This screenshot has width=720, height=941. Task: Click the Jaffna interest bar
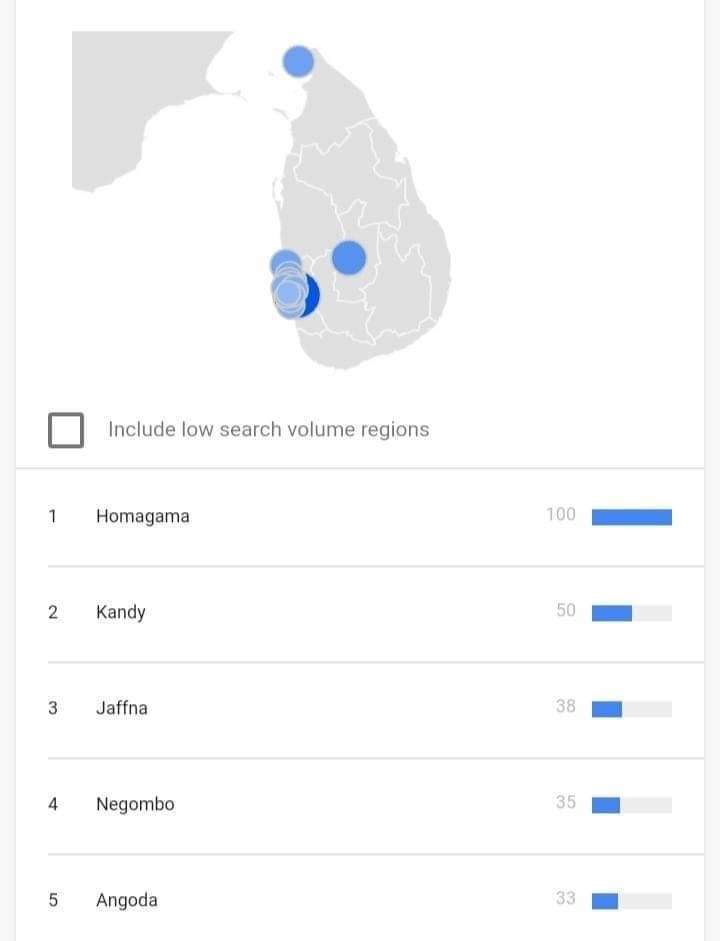[x=632, y=709]
